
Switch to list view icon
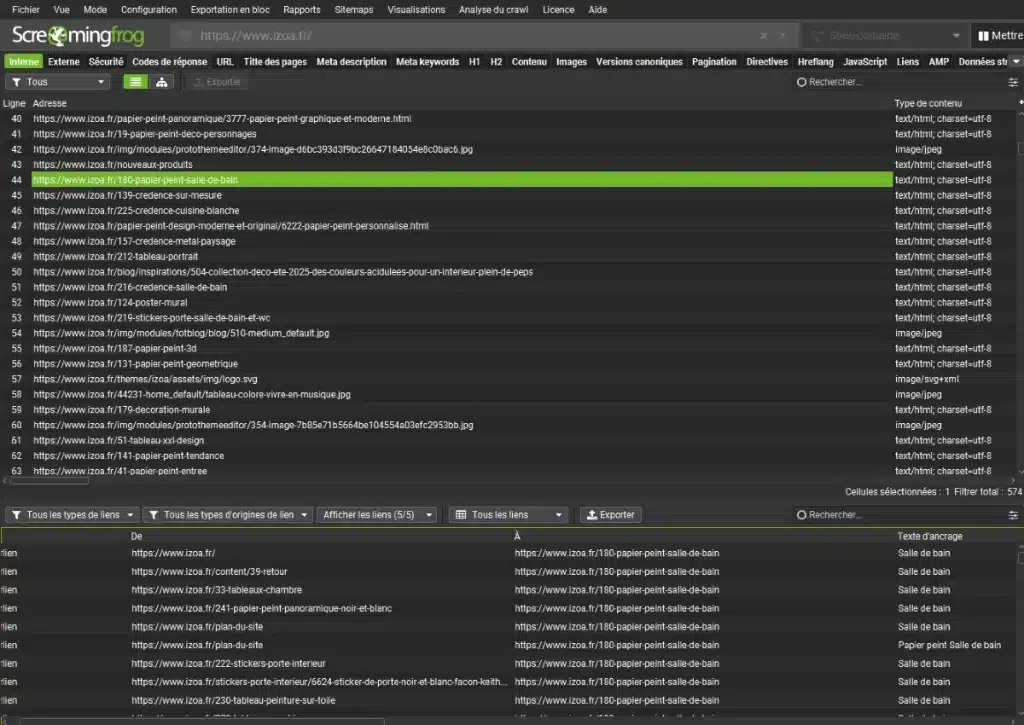point(135,82)
